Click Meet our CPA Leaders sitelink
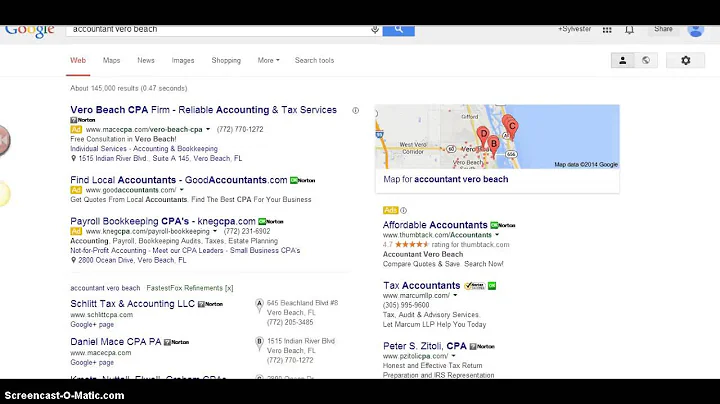The width and height of the screenshot is (720, 404). point(188,251)
